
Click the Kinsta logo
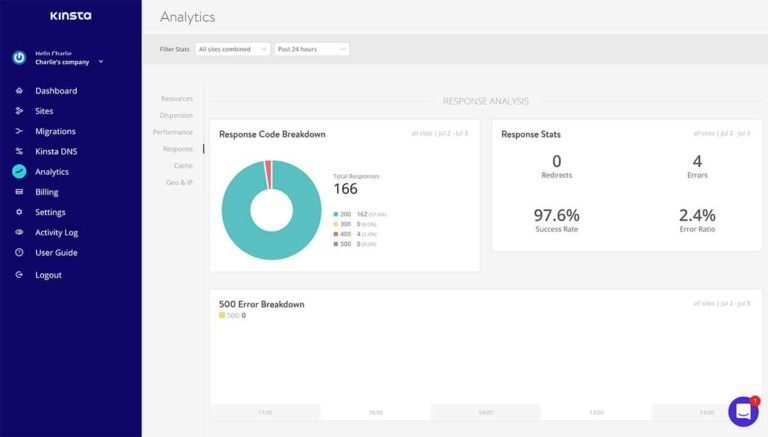tap(71, 16)
